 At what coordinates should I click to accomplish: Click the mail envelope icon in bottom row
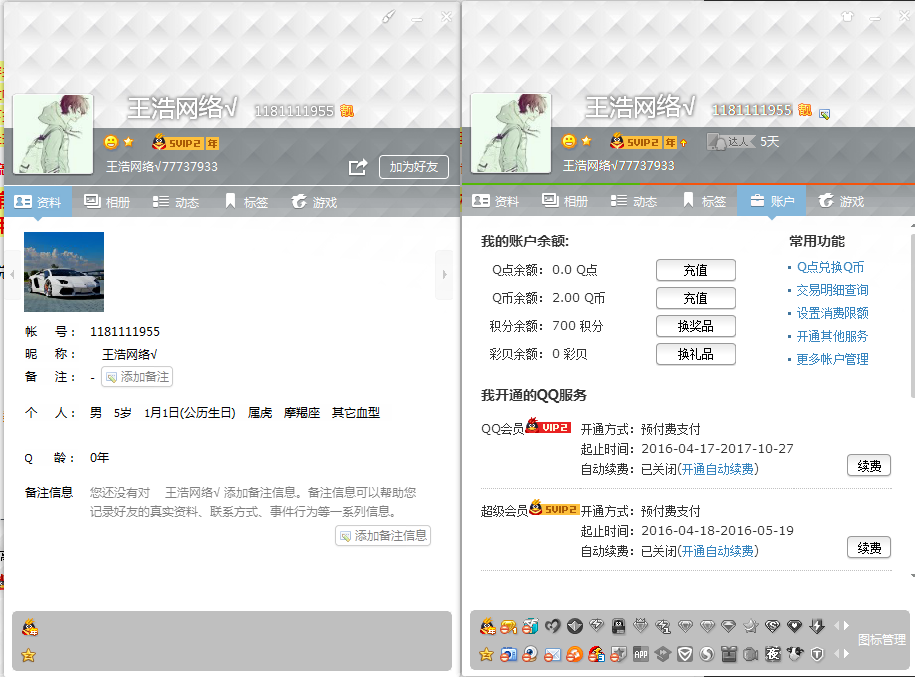[552, 655]
